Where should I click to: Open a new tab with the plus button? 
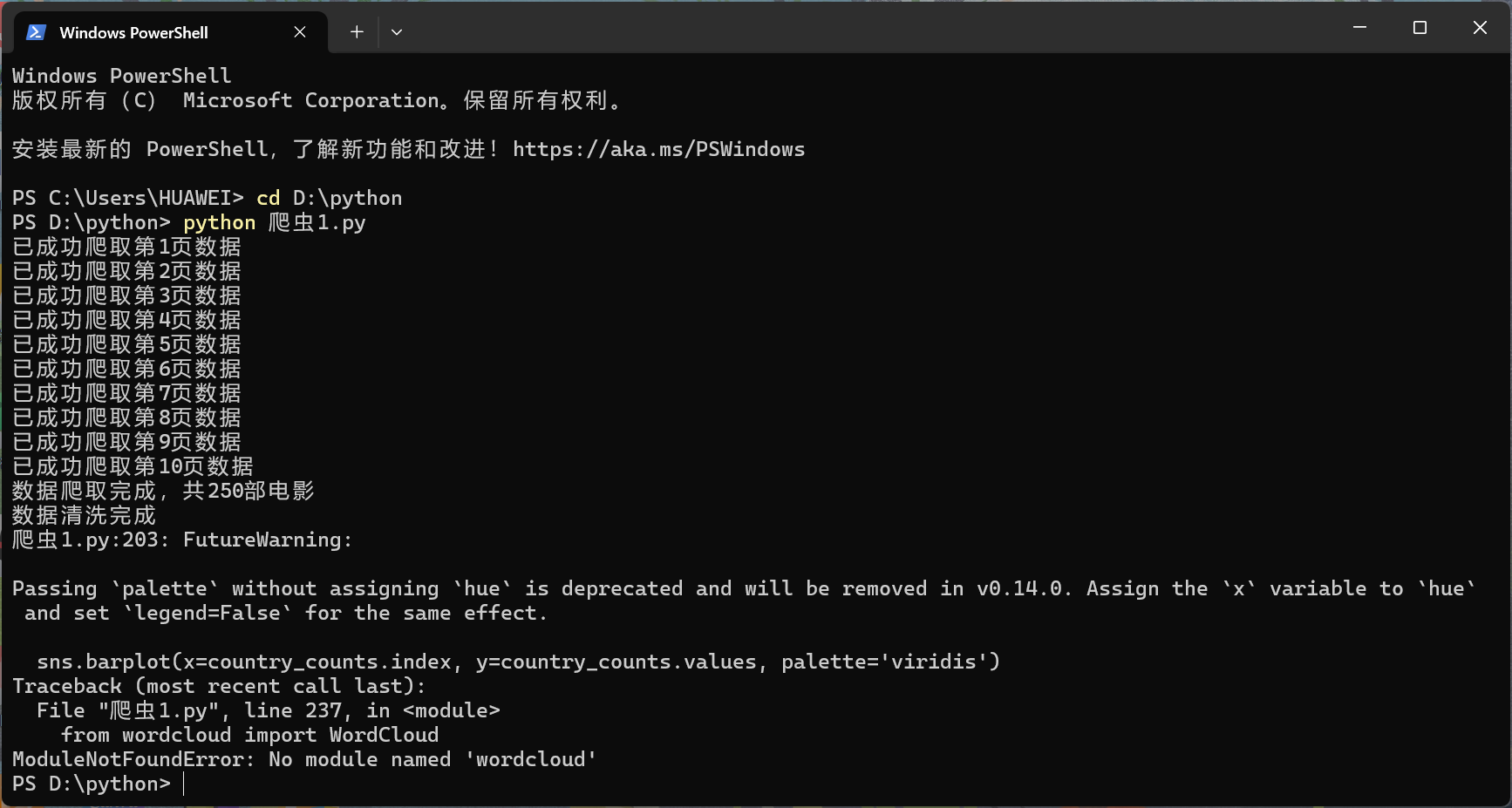(357, 32)
